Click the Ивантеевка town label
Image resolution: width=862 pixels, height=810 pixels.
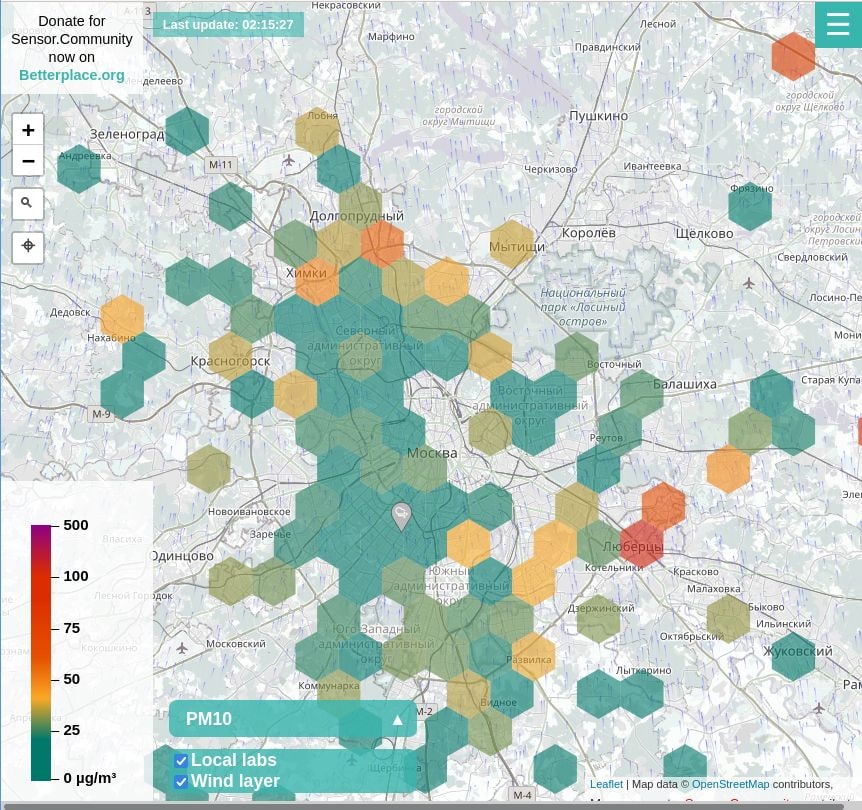652,166
